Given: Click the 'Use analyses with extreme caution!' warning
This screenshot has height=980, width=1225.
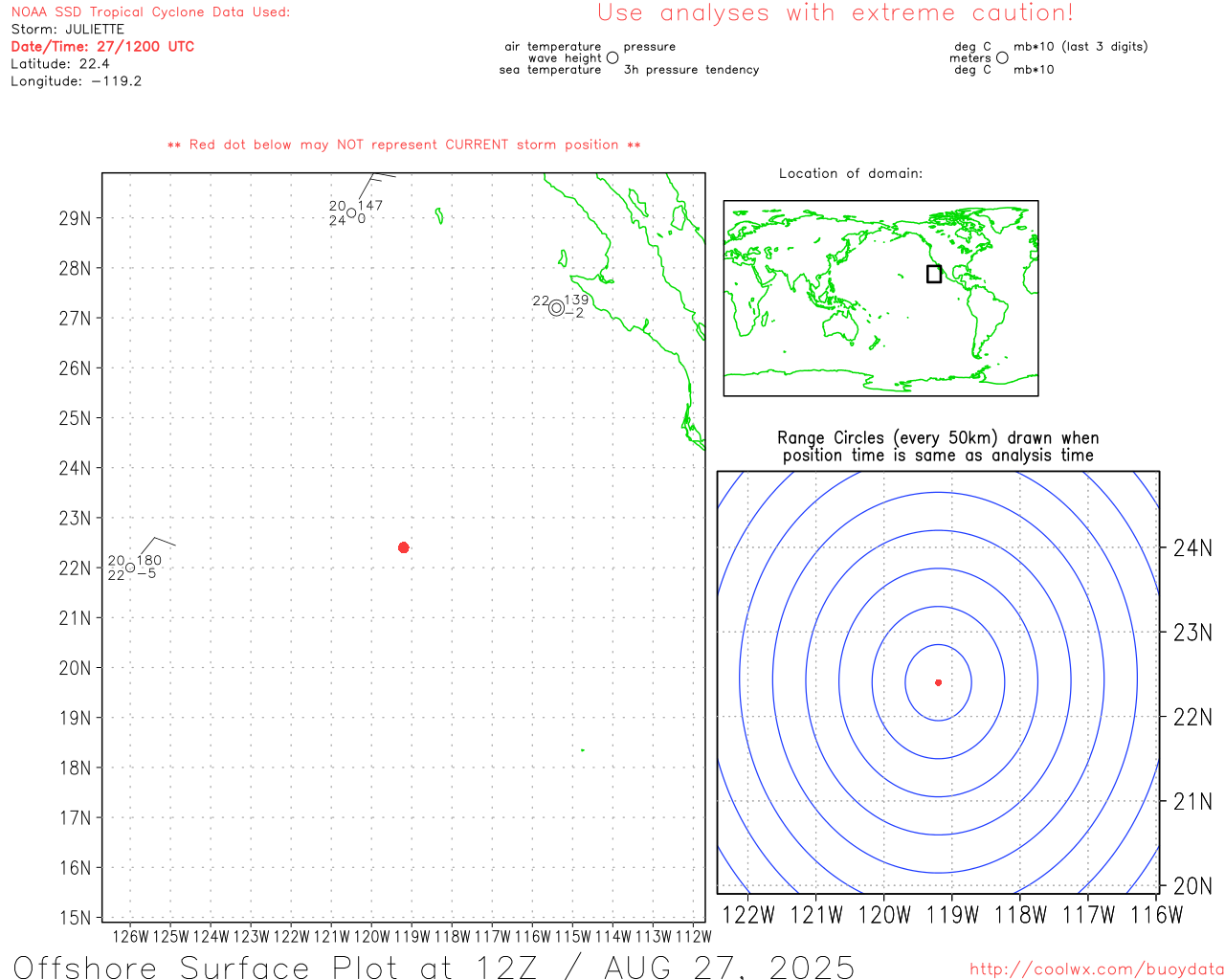Looking at the screenshot, I should pos(835,13).
